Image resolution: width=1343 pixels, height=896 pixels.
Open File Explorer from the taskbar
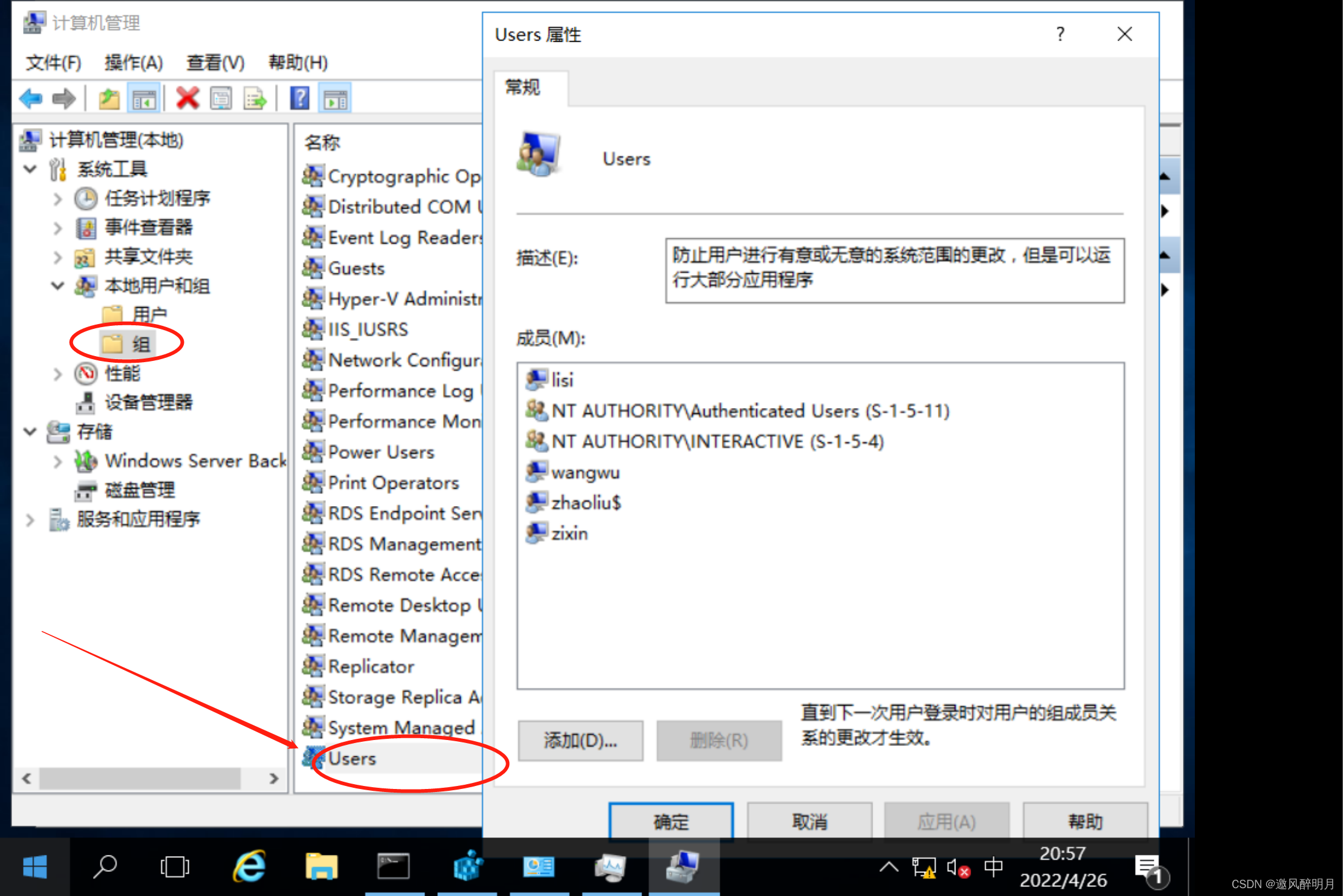pyautogui.click(x=321, y=866)
